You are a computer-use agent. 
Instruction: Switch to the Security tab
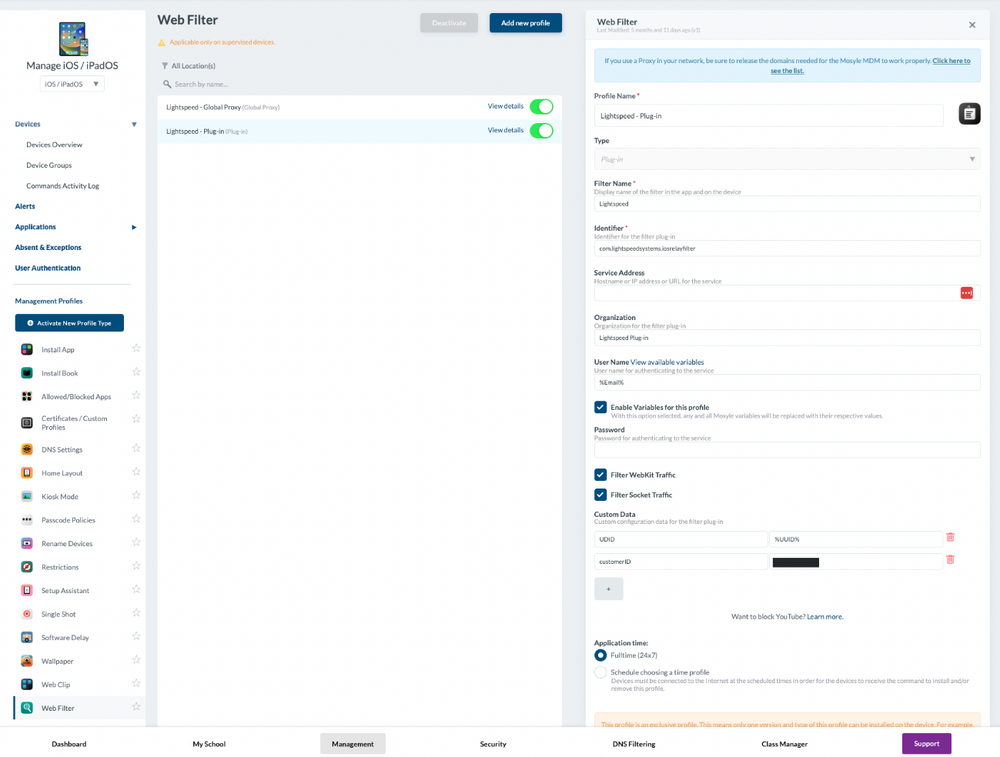[493, 744]
